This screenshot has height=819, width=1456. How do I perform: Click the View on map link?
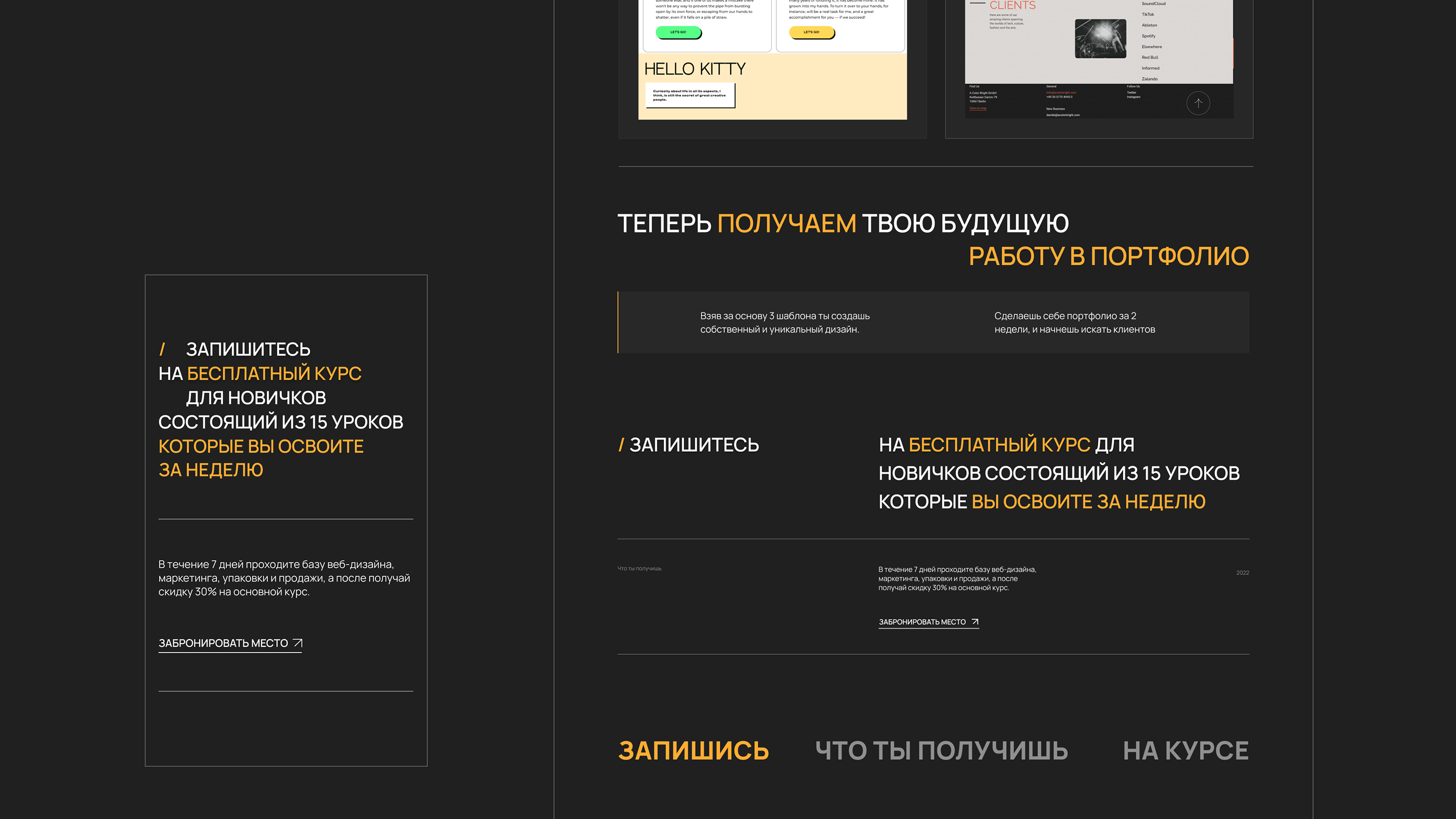(978, 108)
